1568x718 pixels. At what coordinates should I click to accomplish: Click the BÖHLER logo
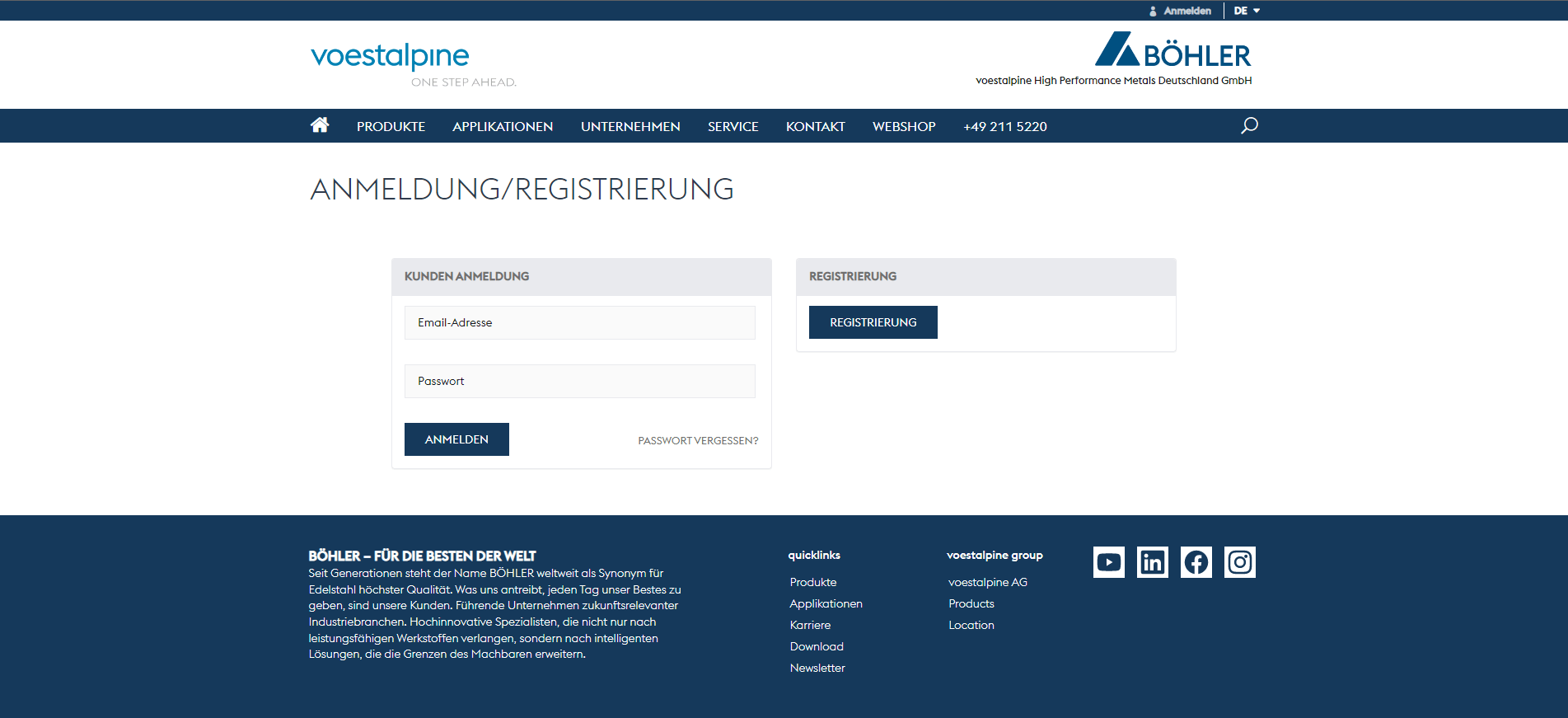tap(1172, 50)
